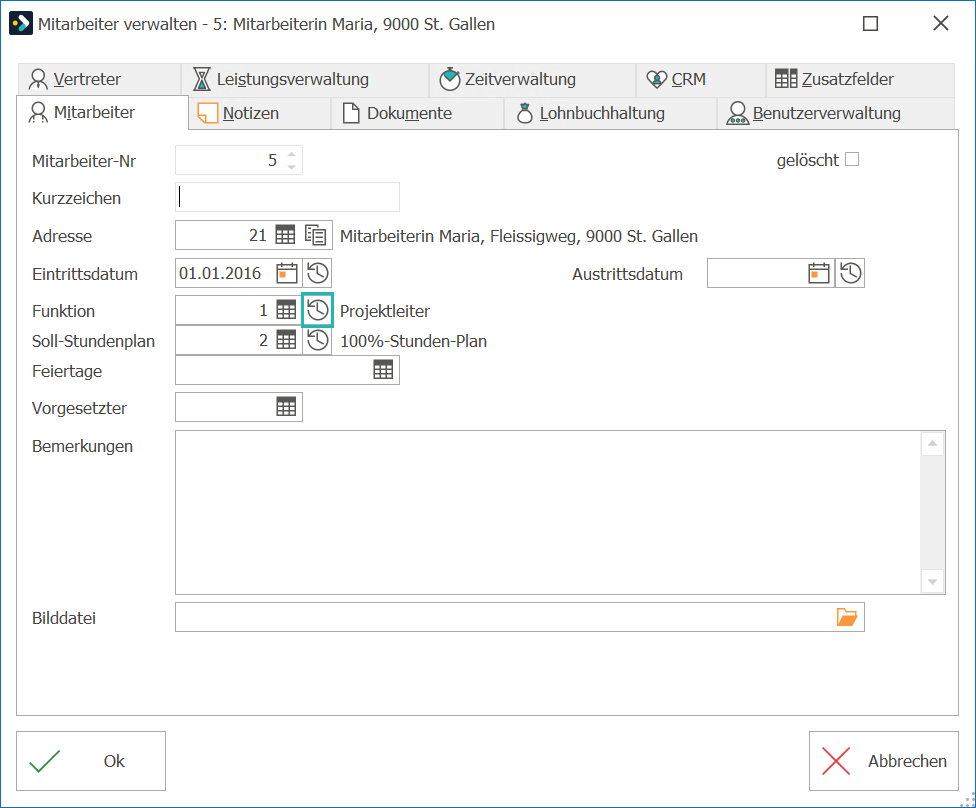Select the Mitarbeiter tab
The image size is (976, 808).
click(x=102, y=113)
